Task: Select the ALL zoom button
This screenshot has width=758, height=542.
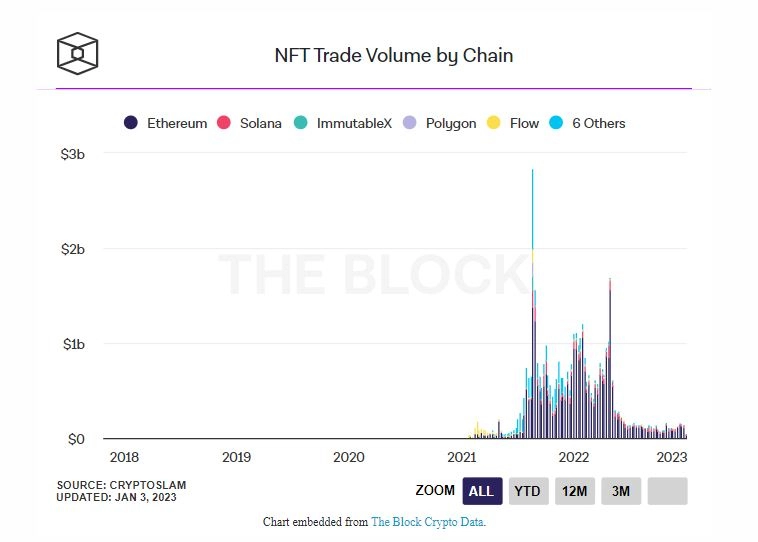Action: click(482, 491)
